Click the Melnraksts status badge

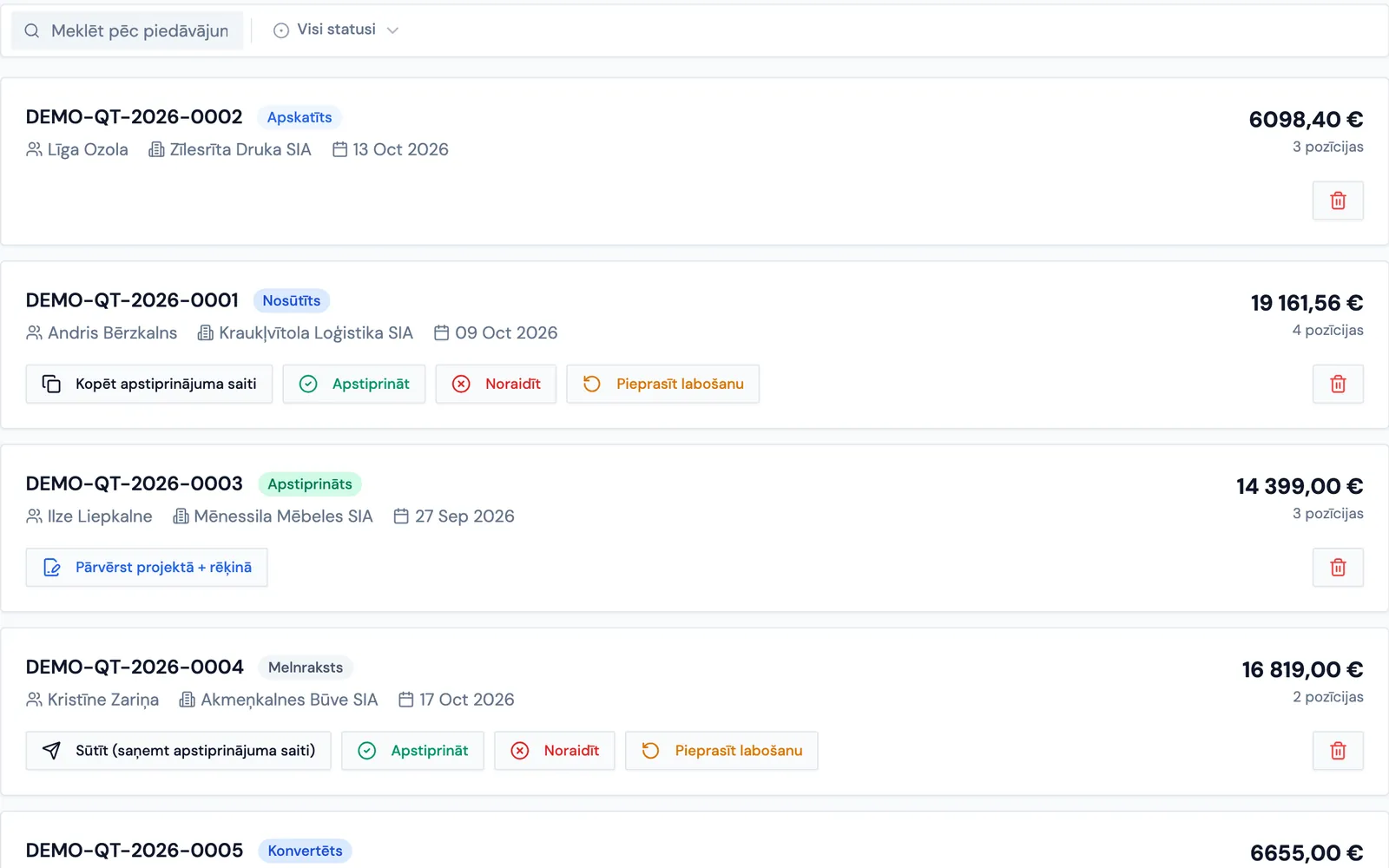point(306,667)
